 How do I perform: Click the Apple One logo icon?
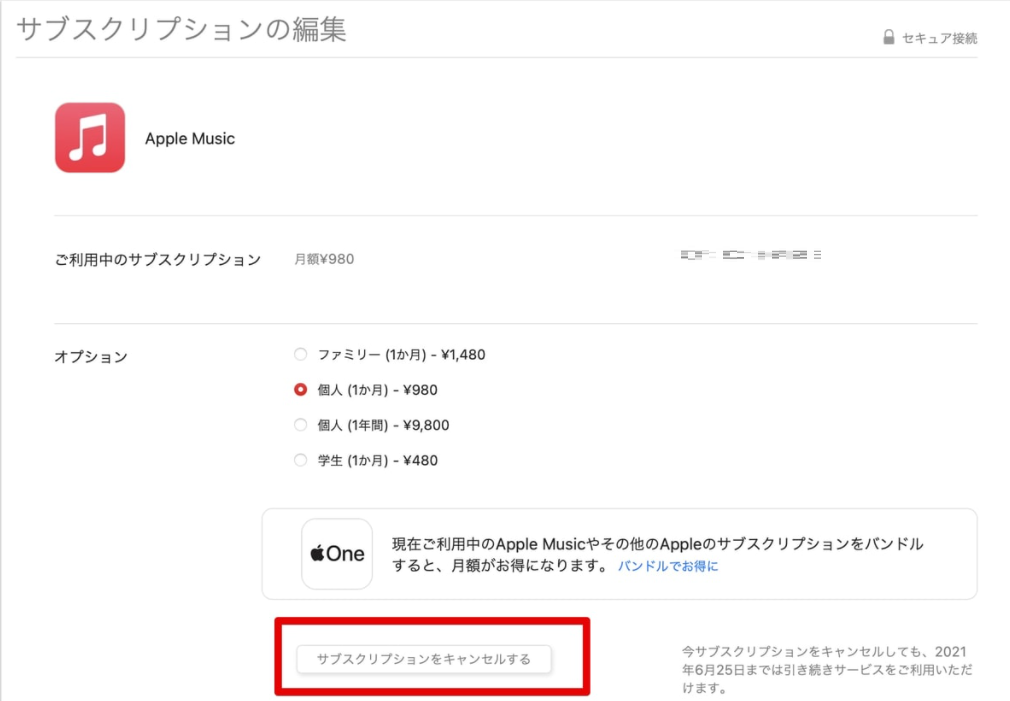click(x=337, y=553)
